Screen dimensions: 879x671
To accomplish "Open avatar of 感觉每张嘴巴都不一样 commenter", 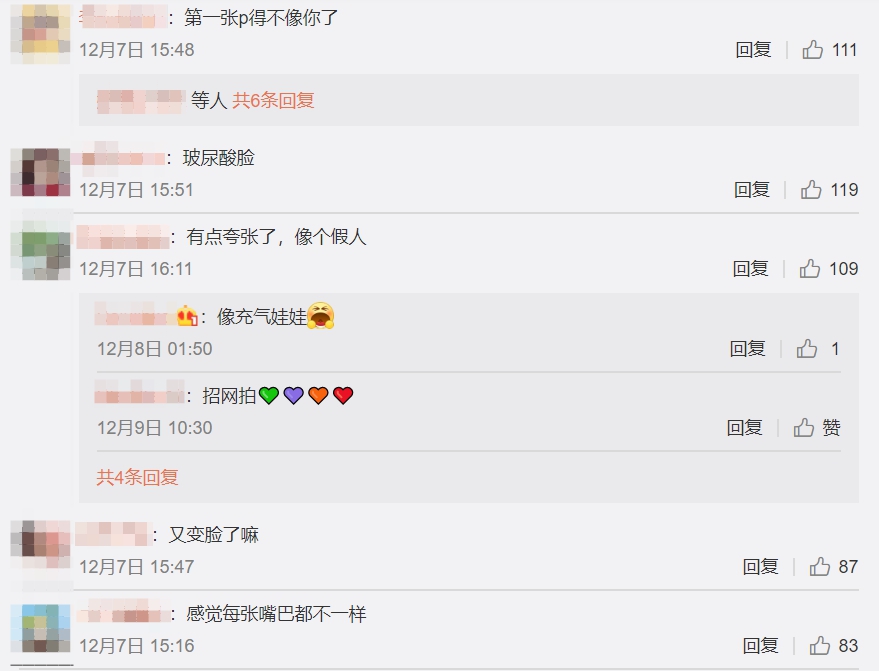I will 40,628.
